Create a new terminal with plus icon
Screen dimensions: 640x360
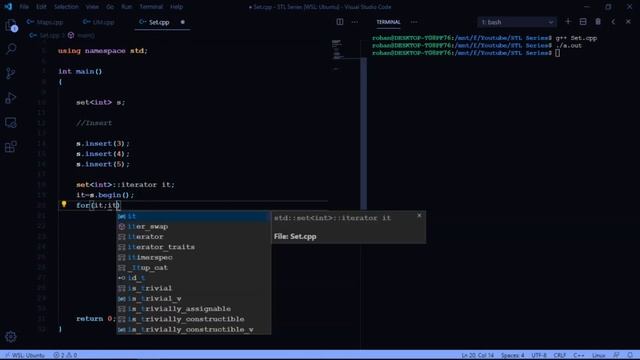click(x=568, y=22)
